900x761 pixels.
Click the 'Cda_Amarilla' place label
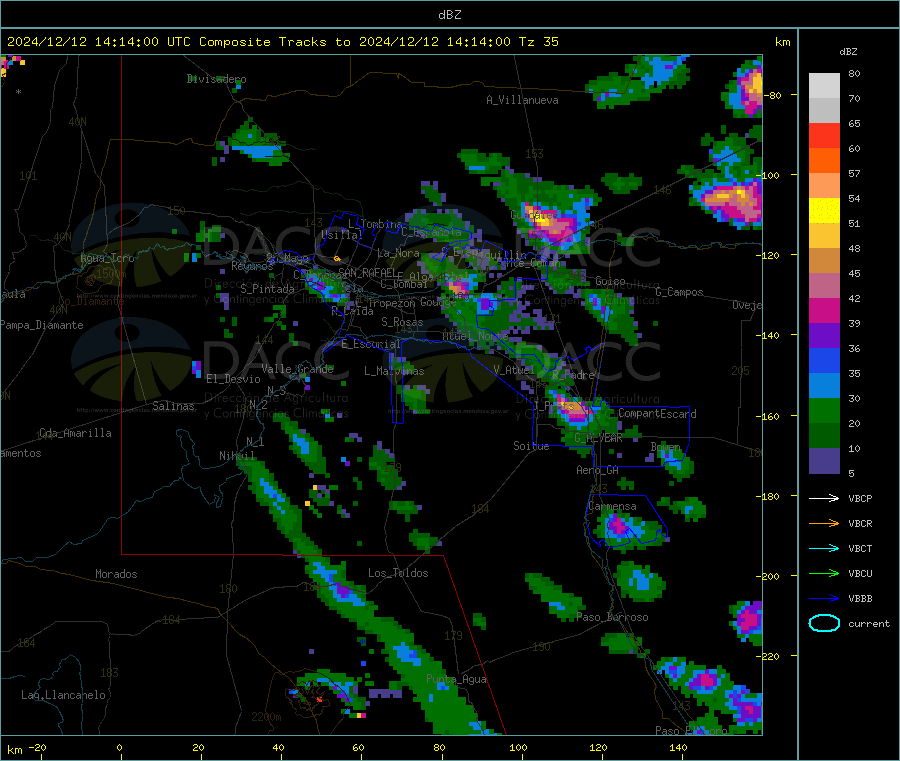tap(75, 433)
